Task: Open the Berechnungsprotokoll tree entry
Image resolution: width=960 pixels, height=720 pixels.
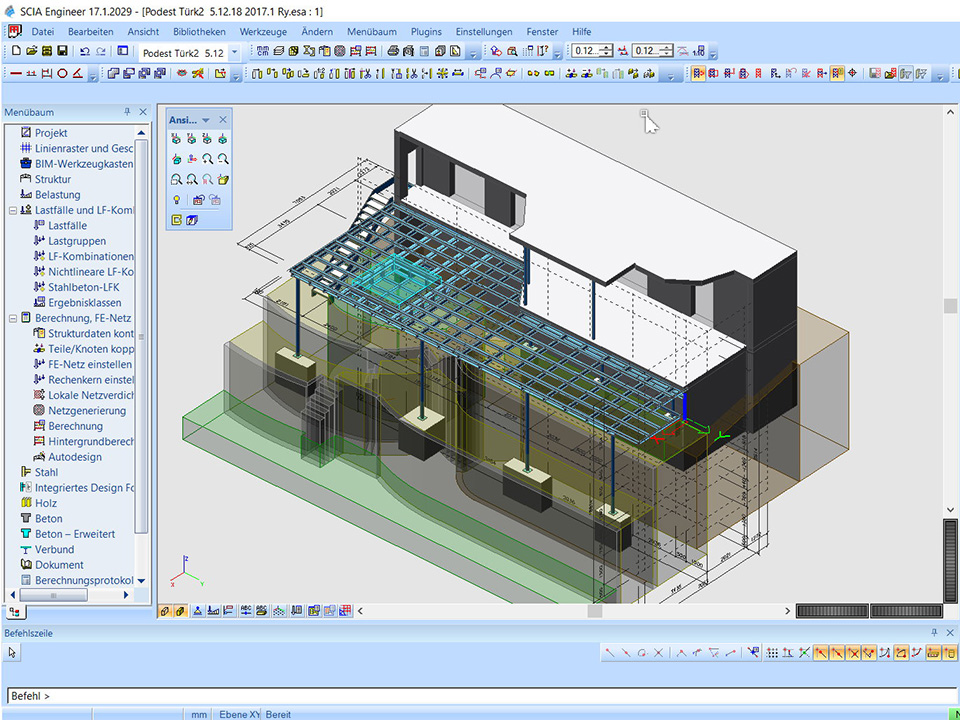Action: pos(83,580)
